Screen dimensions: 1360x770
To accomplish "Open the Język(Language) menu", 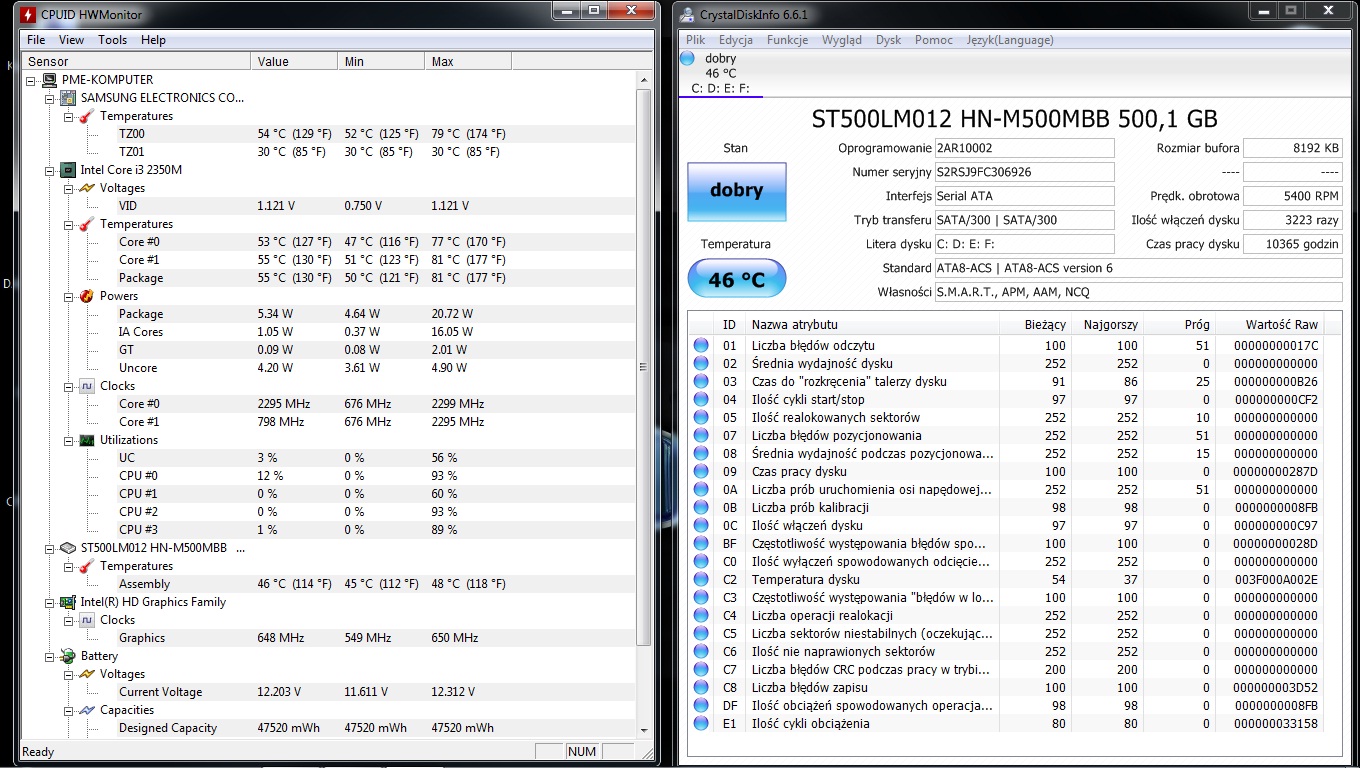I will 1010,40.
